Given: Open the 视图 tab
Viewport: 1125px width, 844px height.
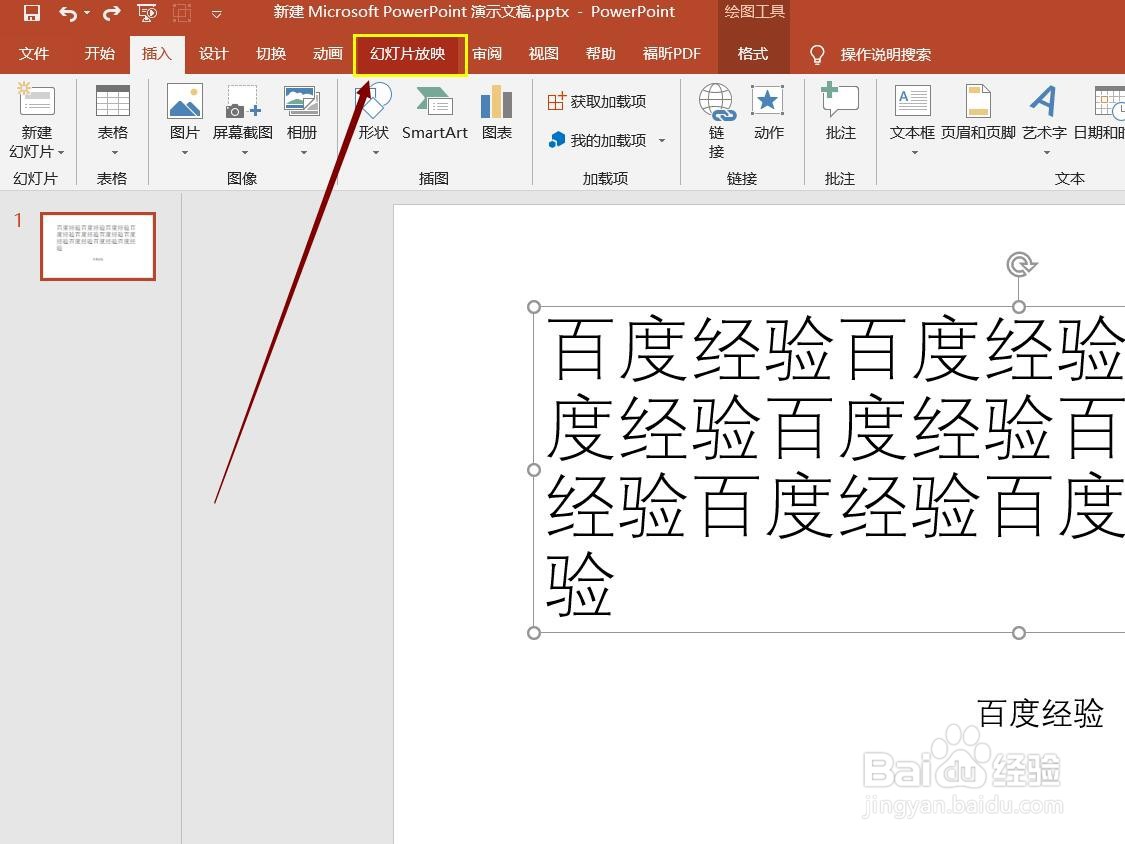Looking at the screenshot, I should pos(543,54).
